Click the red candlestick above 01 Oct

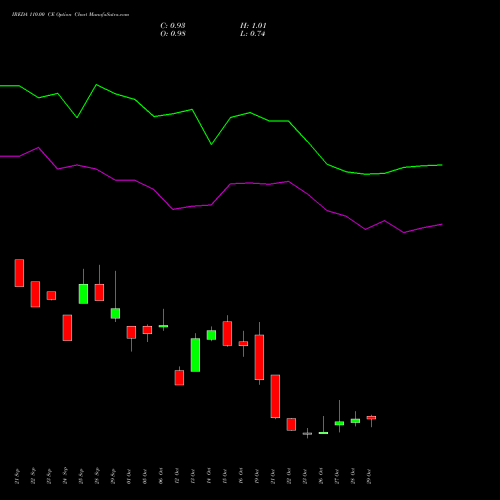click(131, 332)
